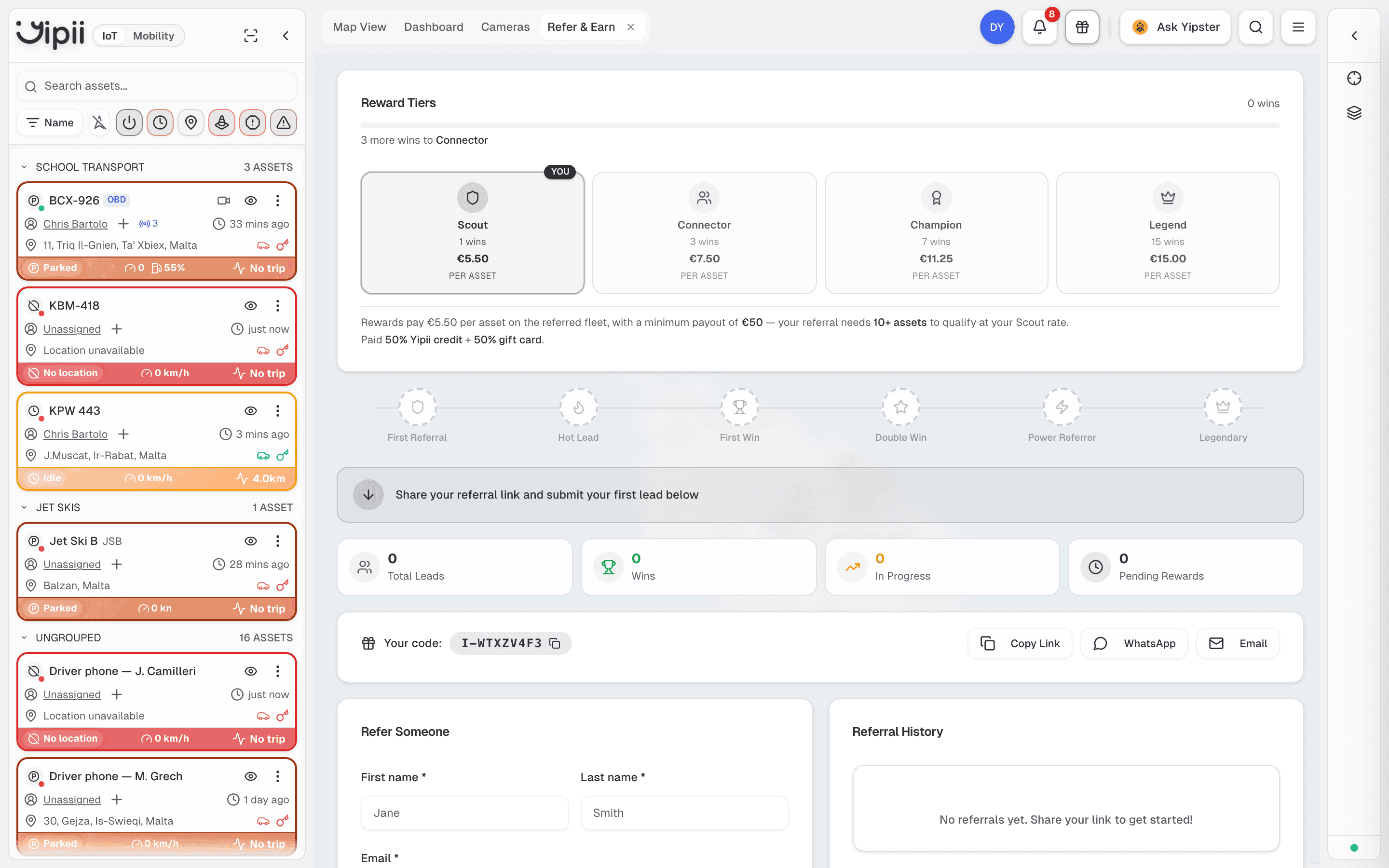The width and height of the screenshot is (1389, 868).
Task: Click Chris Bartolo link on KPW 443
Action: [x=75, y=434]
